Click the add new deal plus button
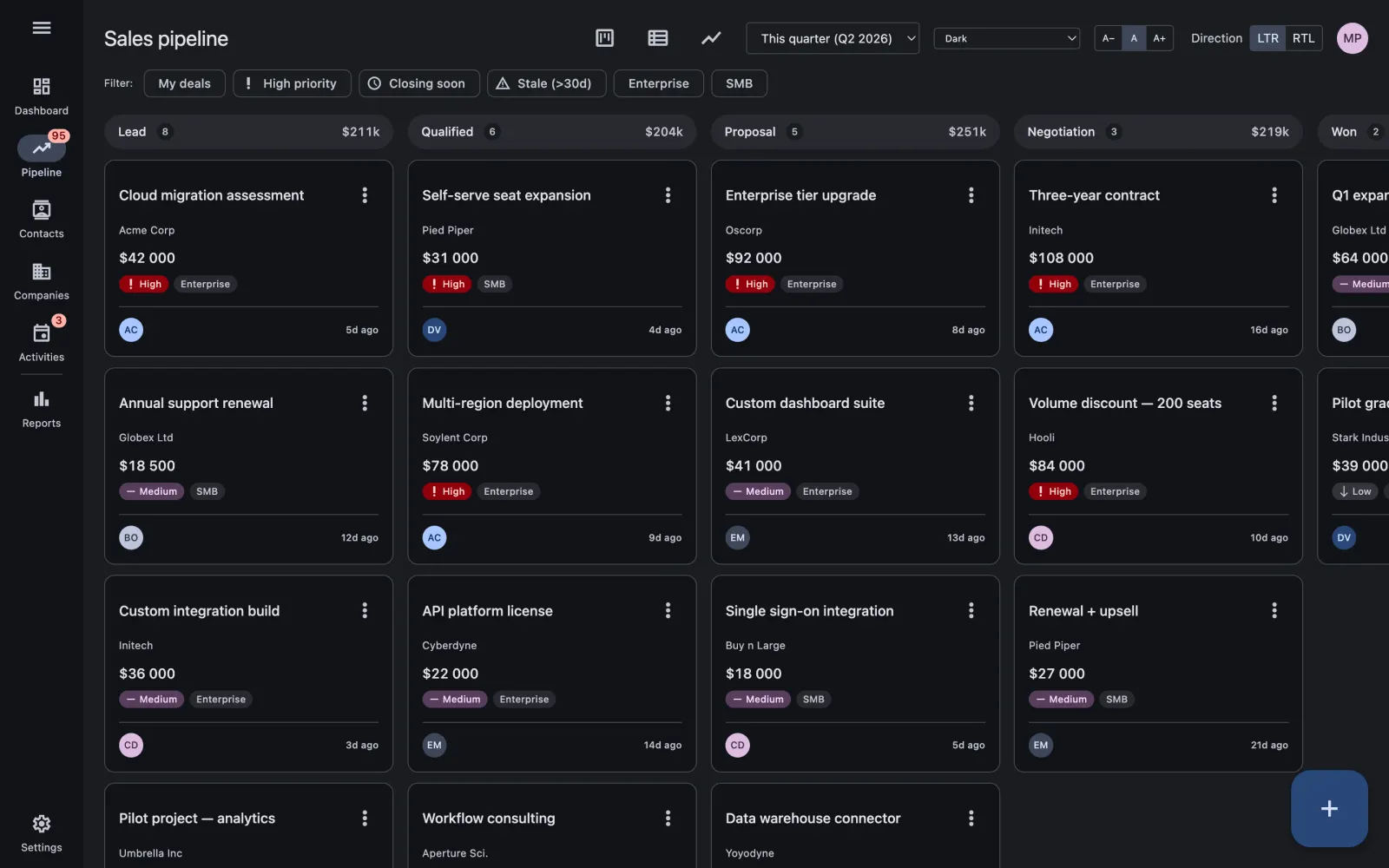 pos(1329,809)
